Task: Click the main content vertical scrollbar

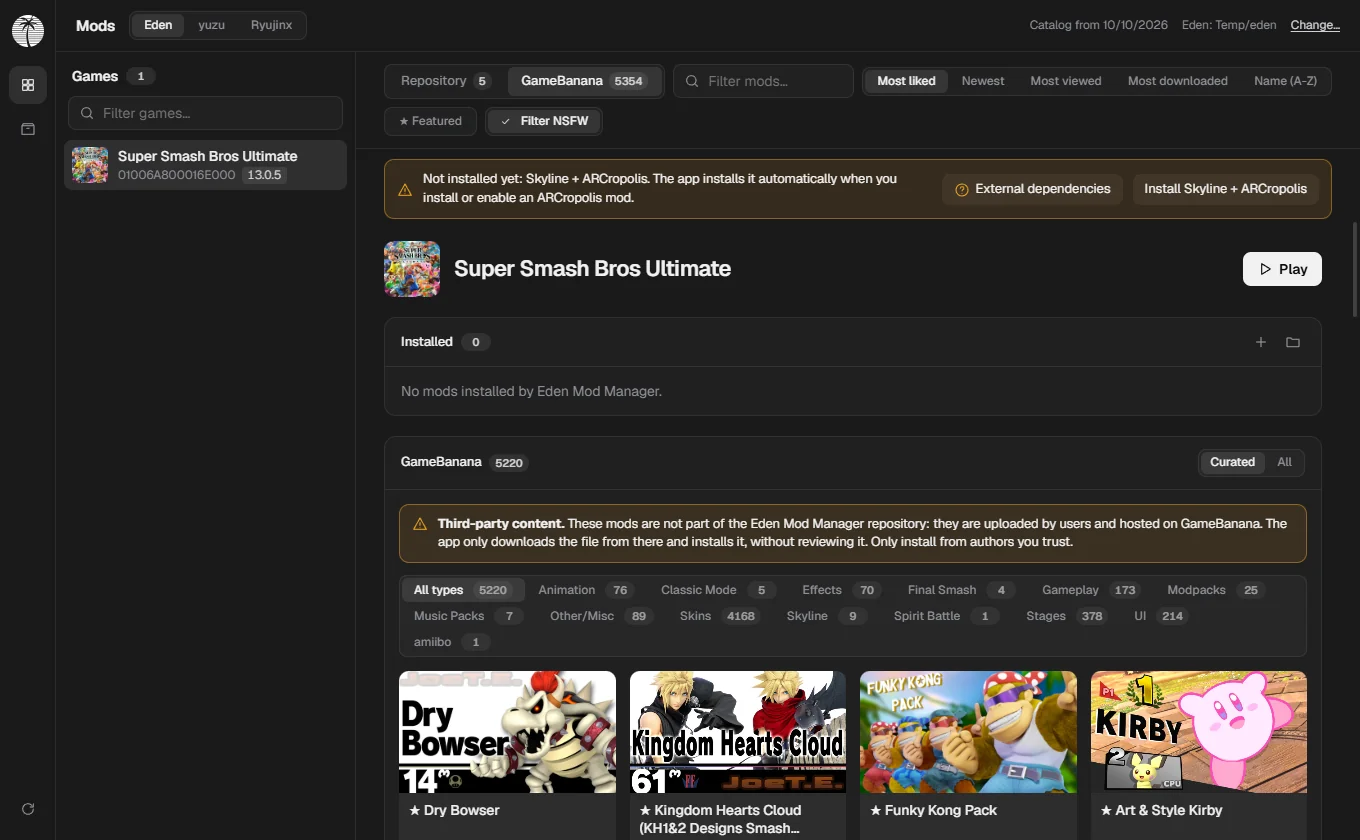Action: (1355, 269)
